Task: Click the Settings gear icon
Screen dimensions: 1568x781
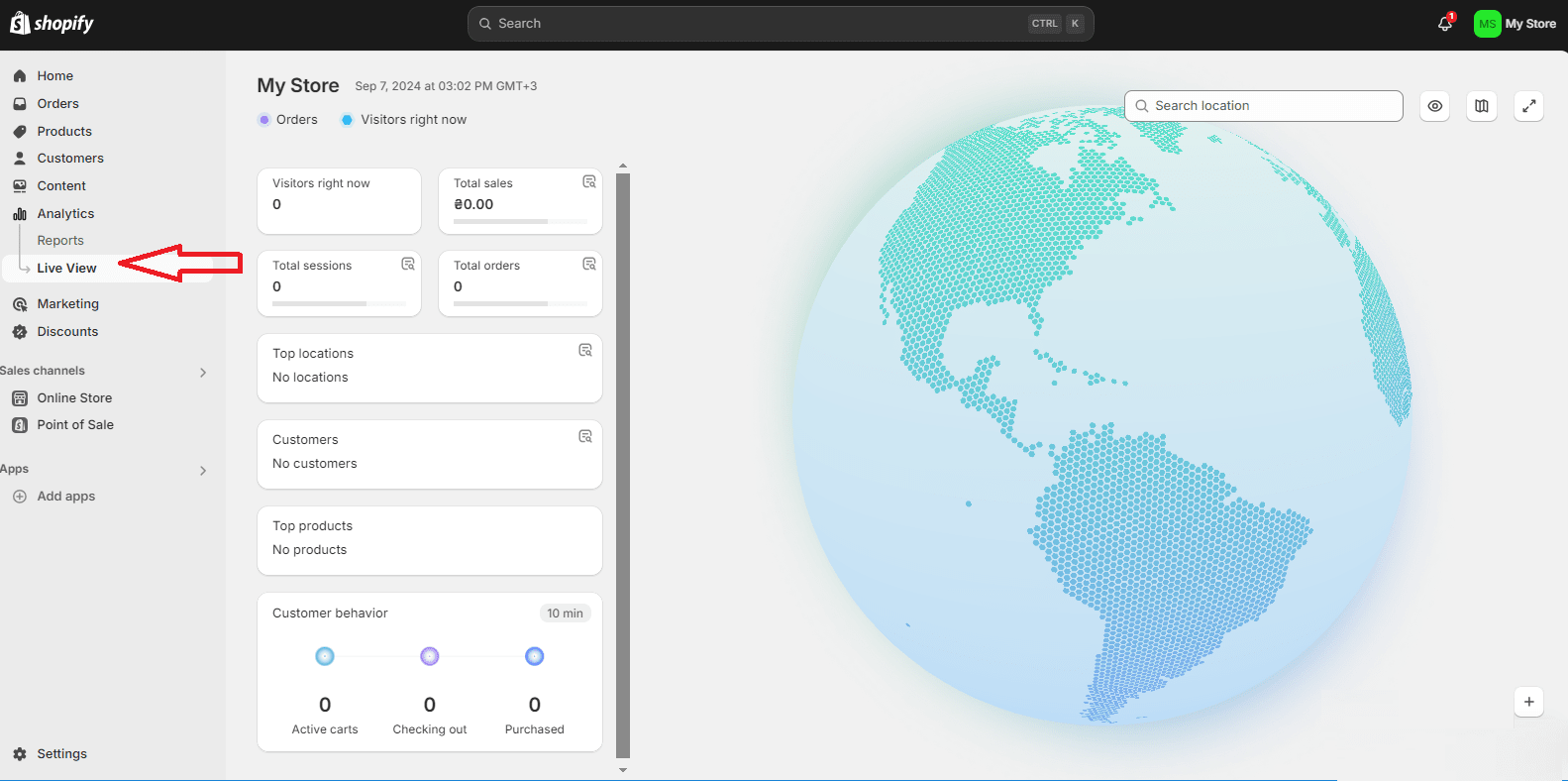Action: point(20,754)
